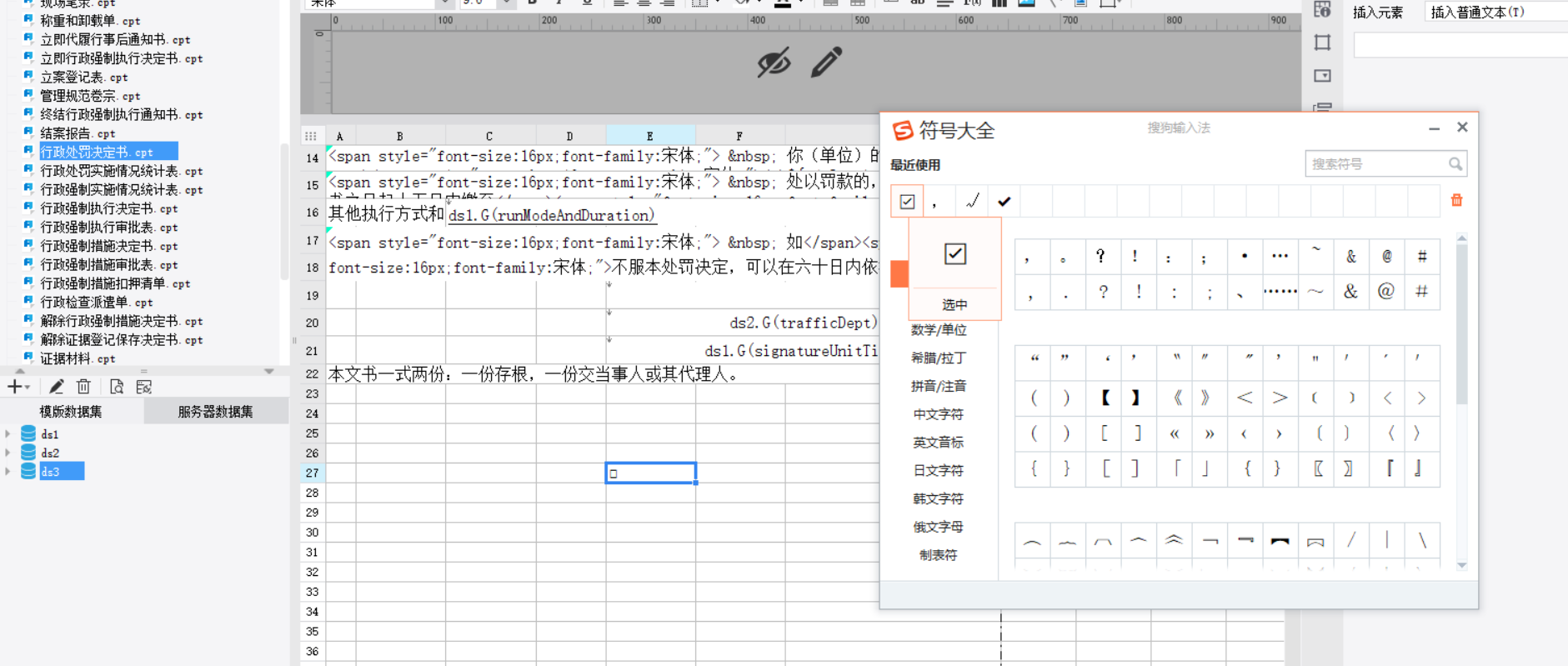Insert the « guillemet symbol
Image resolution: width=1568 pixels, height=666 pixels.
(x=1175, y=433)
